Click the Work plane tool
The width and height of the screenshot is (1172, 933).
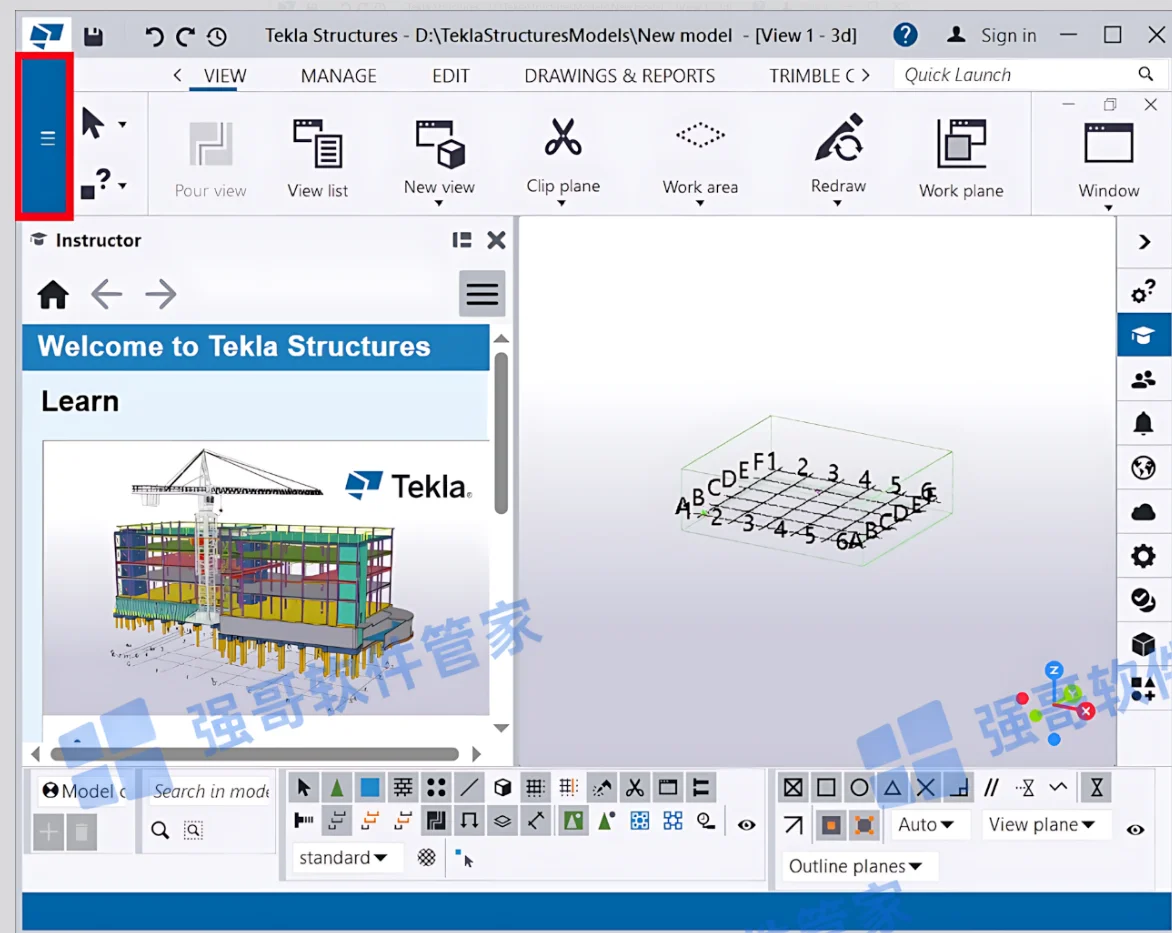pyautogui.click(x=961, y=158)
